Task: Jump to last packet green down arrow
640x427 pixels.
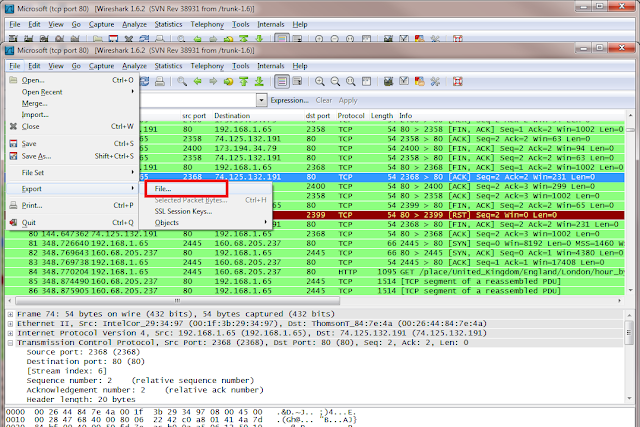Action: [x=259, y=81]
